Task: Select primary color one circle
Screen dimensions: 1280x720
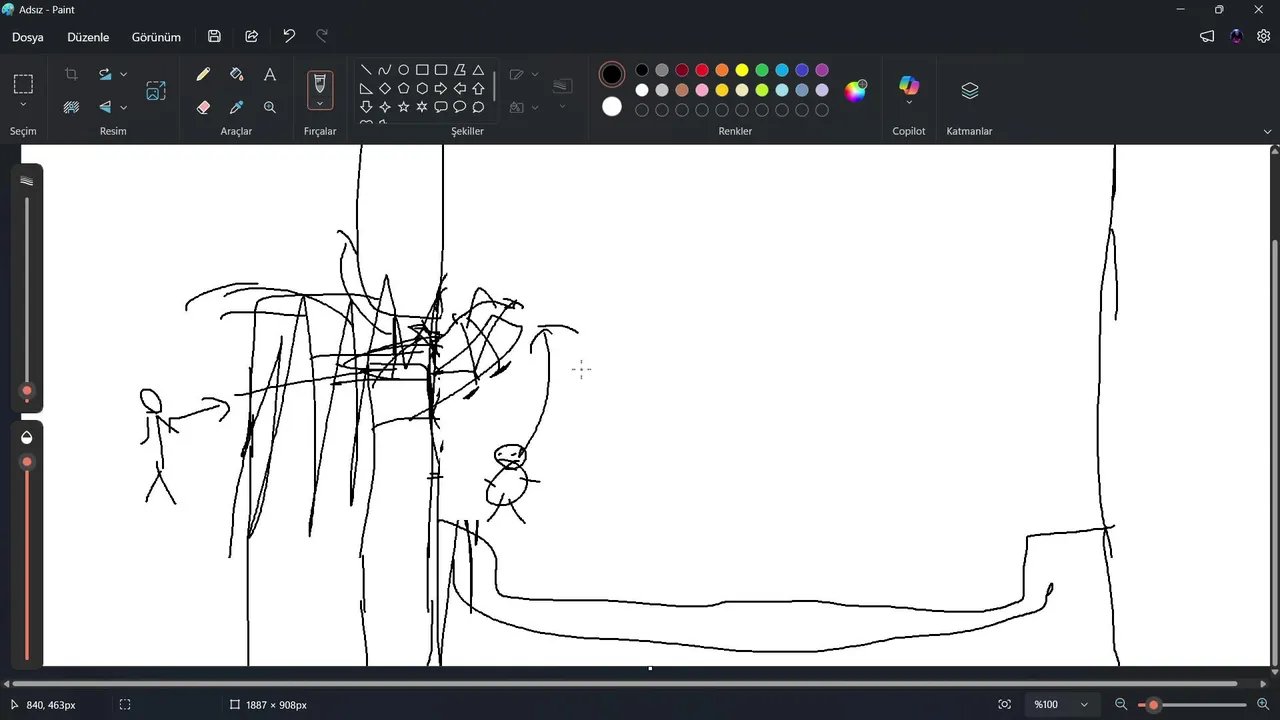Action: (x=612, y=74)
